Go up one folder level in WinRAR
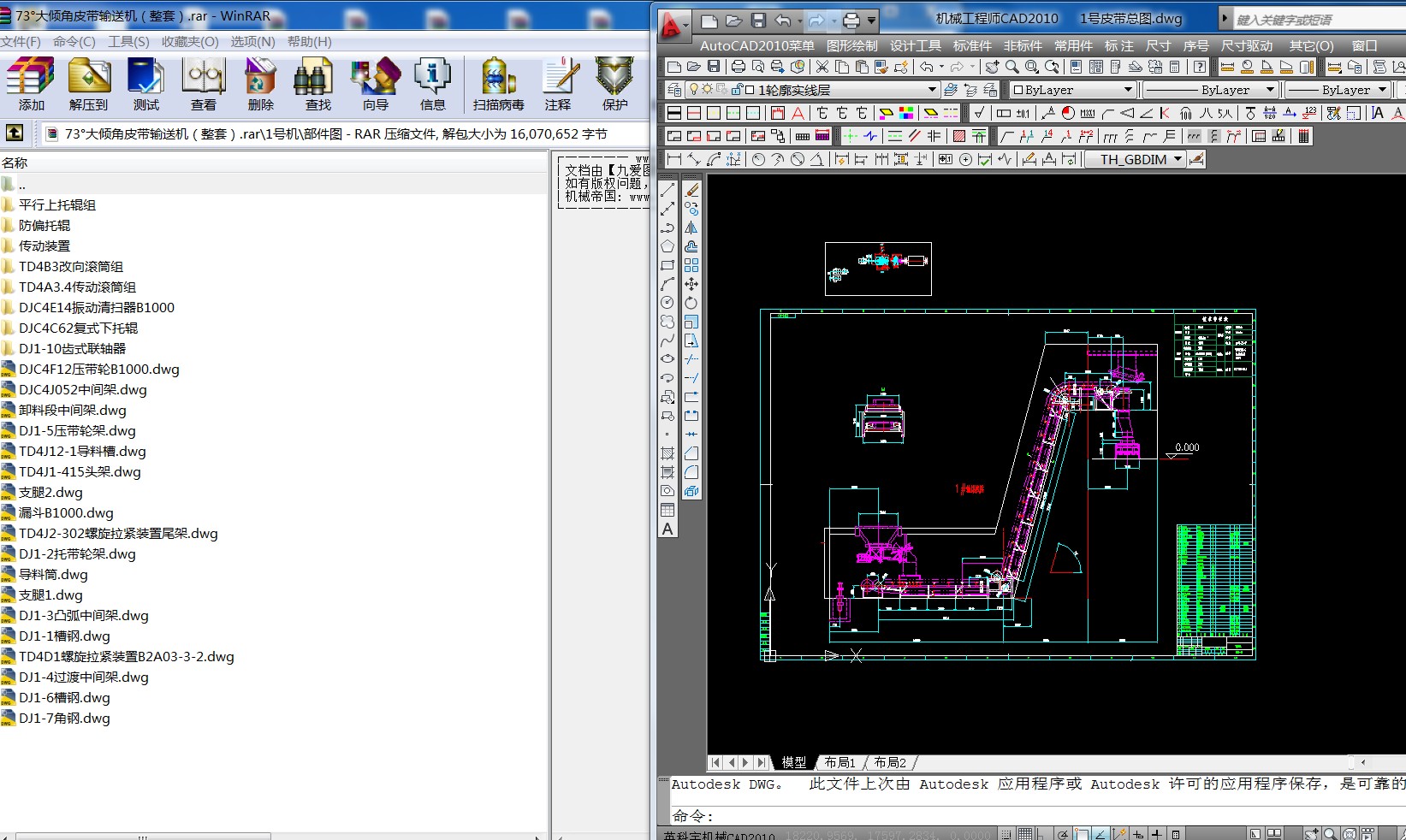1406x840 pixels. click(15, 133)
